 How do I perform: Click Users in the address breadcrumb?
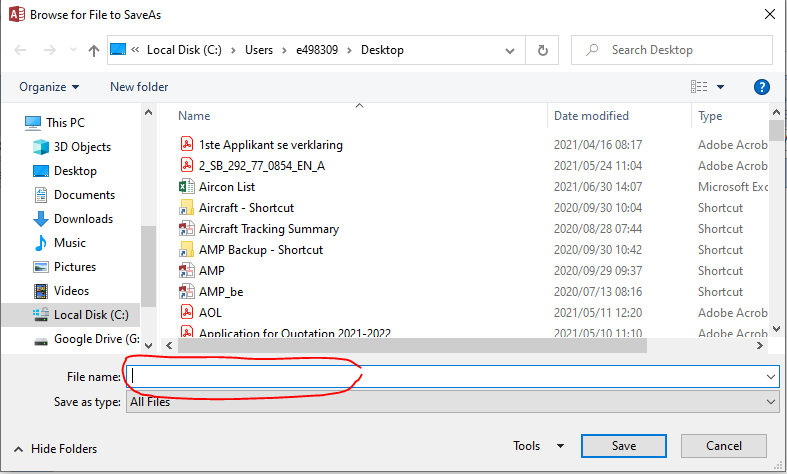[259, 50]
